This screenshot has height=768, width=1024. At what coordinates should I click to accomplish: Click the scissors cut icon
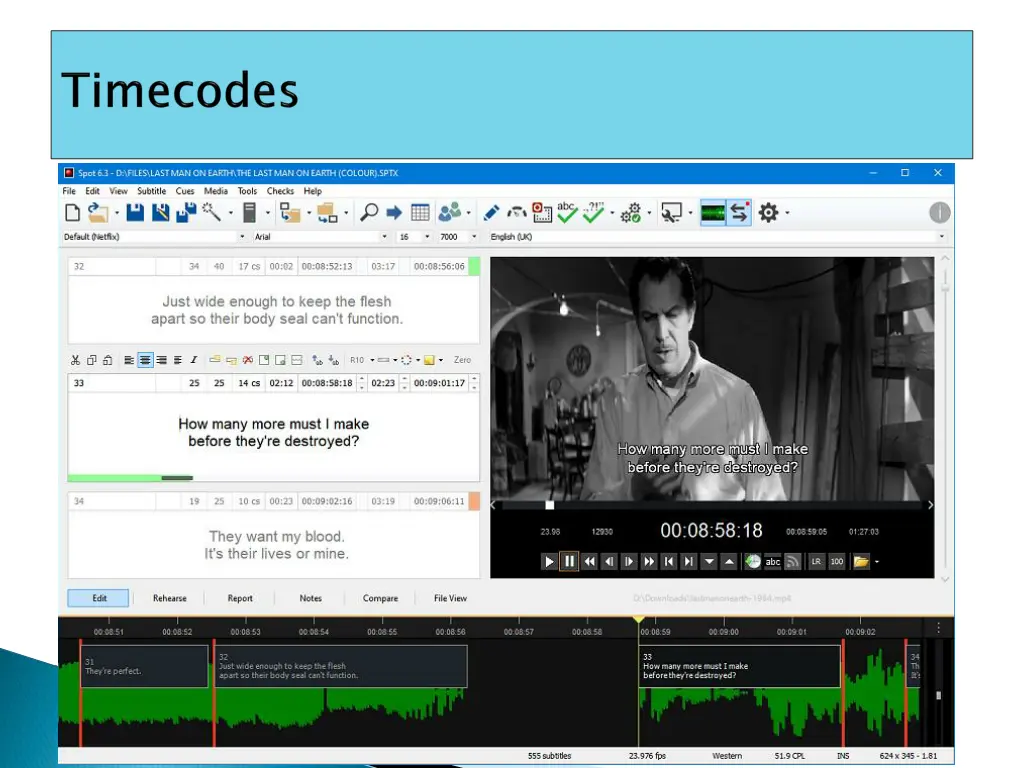coord(76,360)
